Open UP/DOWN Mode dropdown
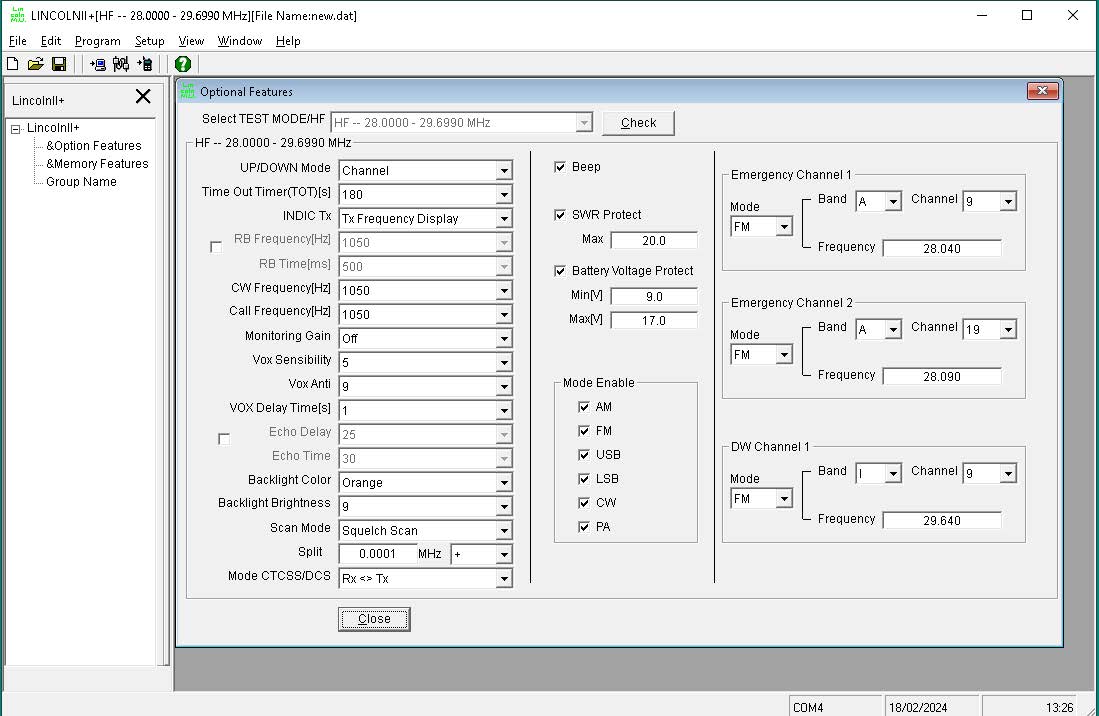Image resolution: width=1099 pixels, height=716 pixels. [504, 170]
